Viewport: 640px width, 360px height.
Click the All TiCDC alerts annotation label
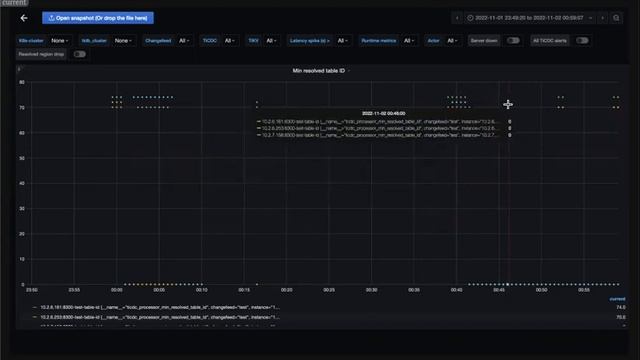click(x=549, y=41)
